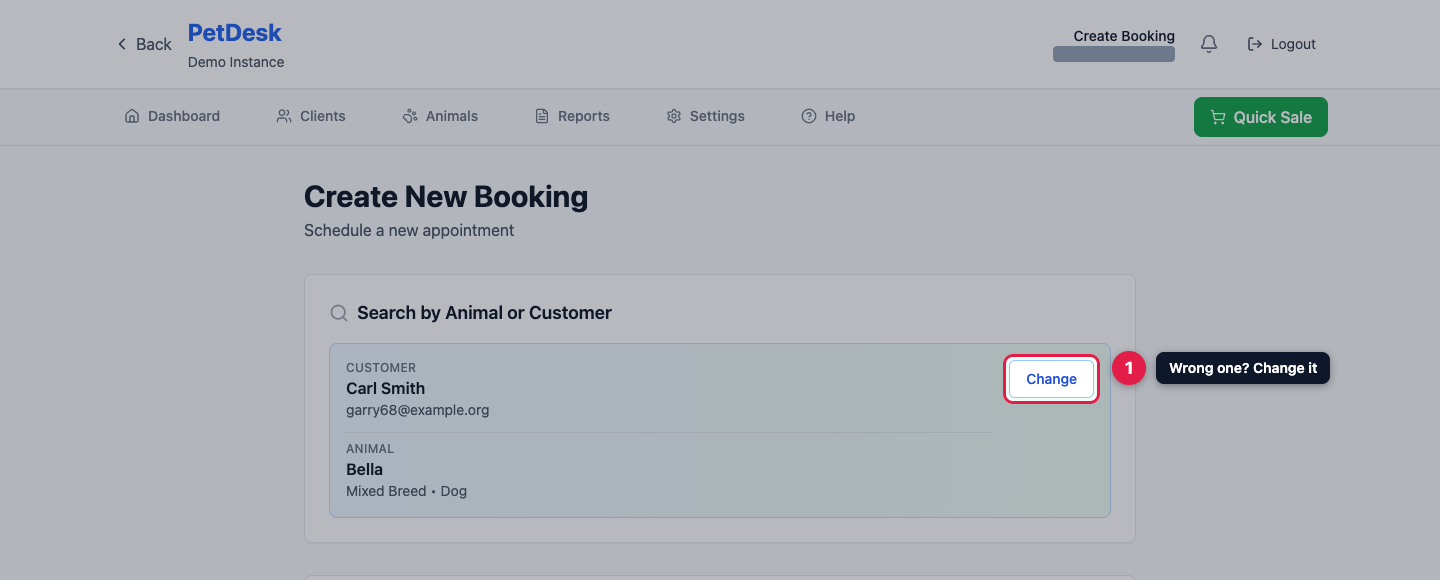The height and width of the screenshot is (580, 1440).
Task: Click the PetDesk logo title
Action: click(235, 33)
